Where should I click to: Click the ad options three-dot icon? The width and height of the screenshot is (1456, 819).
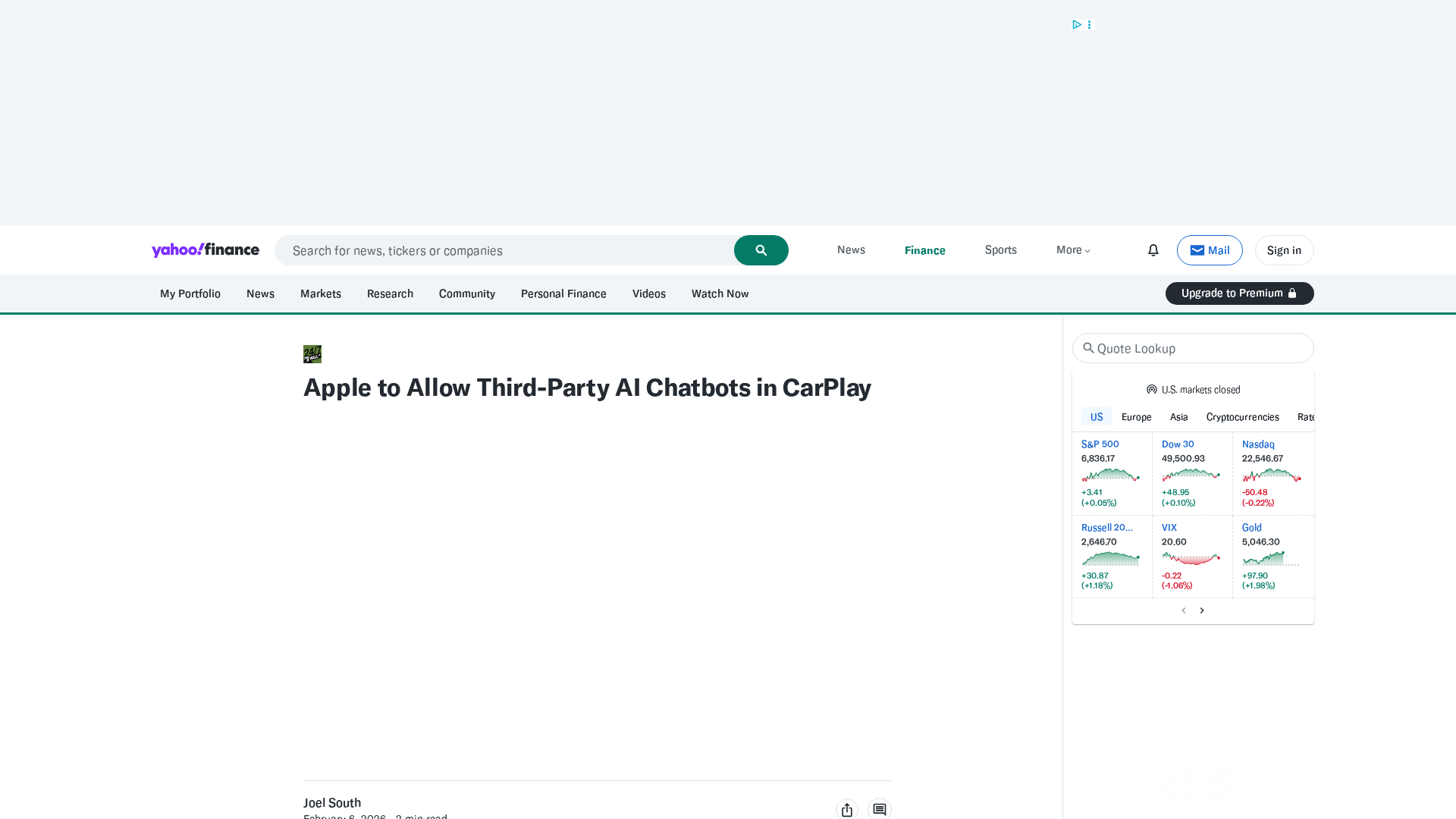point(1090,25)
